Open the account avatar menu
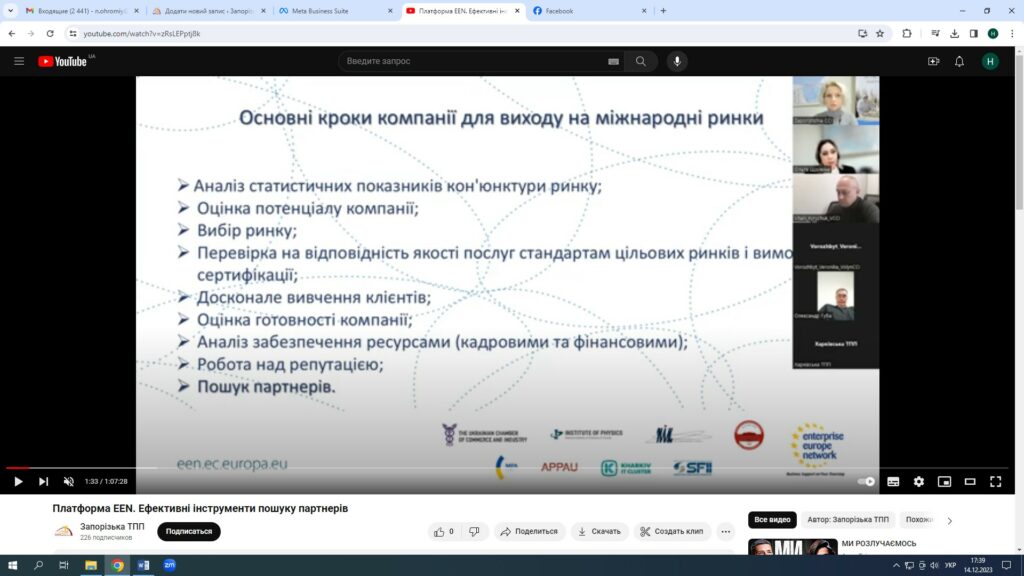The image size is (1024, 576). [990, 61]
